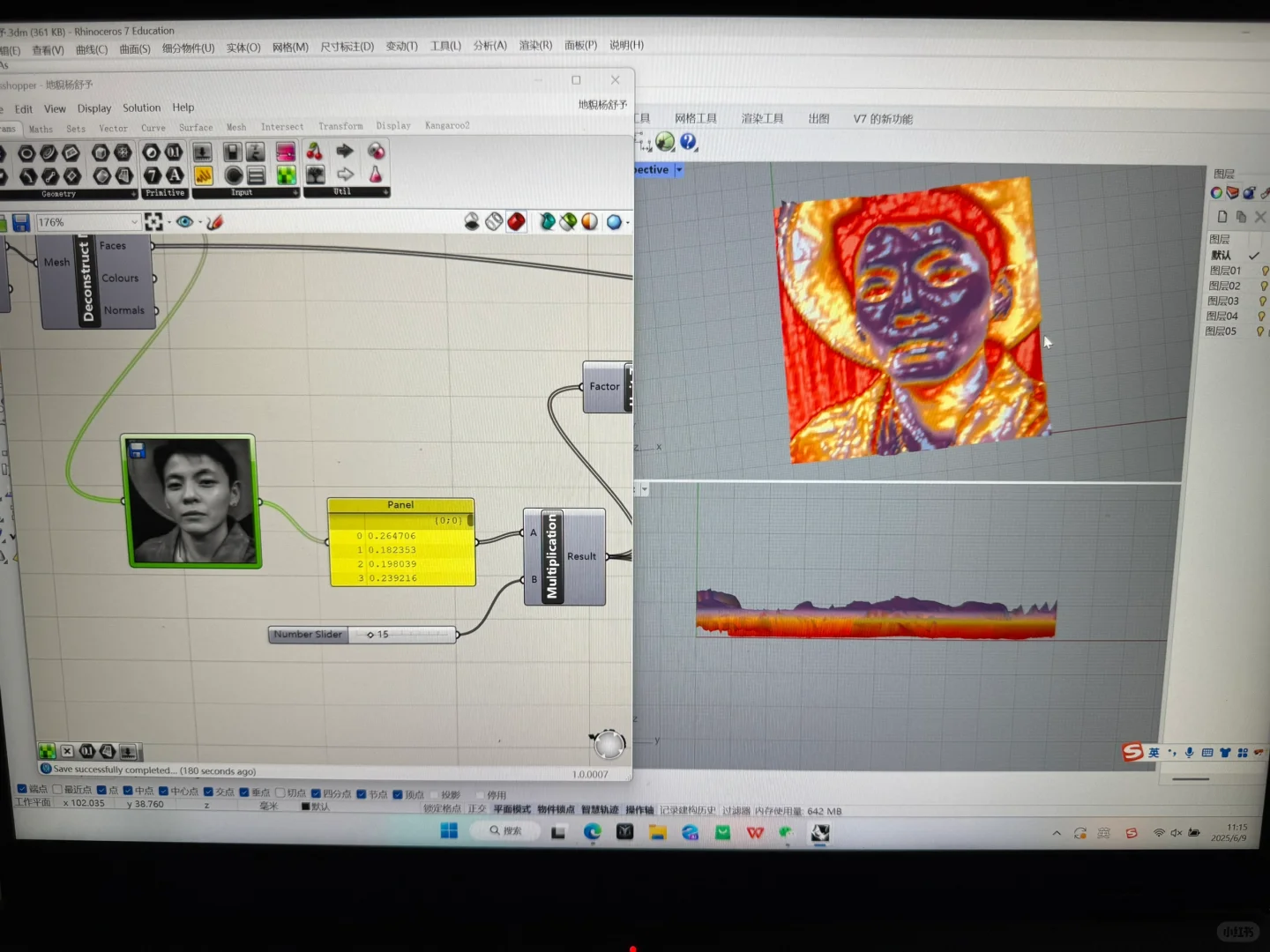The image size is (1270, 952).
Task: Open the Grasshopper Edit menu
Action: (24, 109)
